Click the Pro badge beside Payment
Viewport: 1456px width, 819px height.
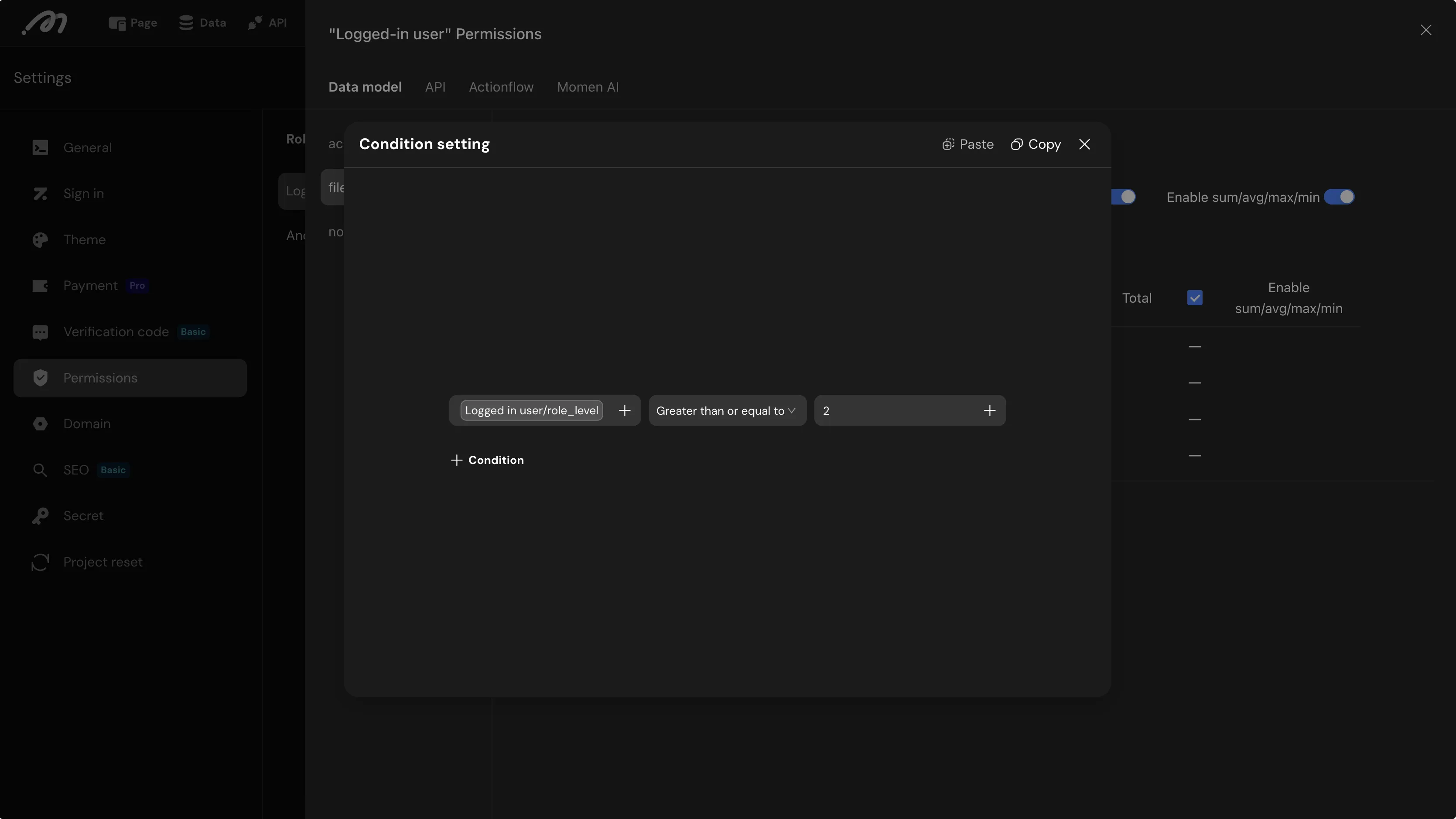pos(137,286)
